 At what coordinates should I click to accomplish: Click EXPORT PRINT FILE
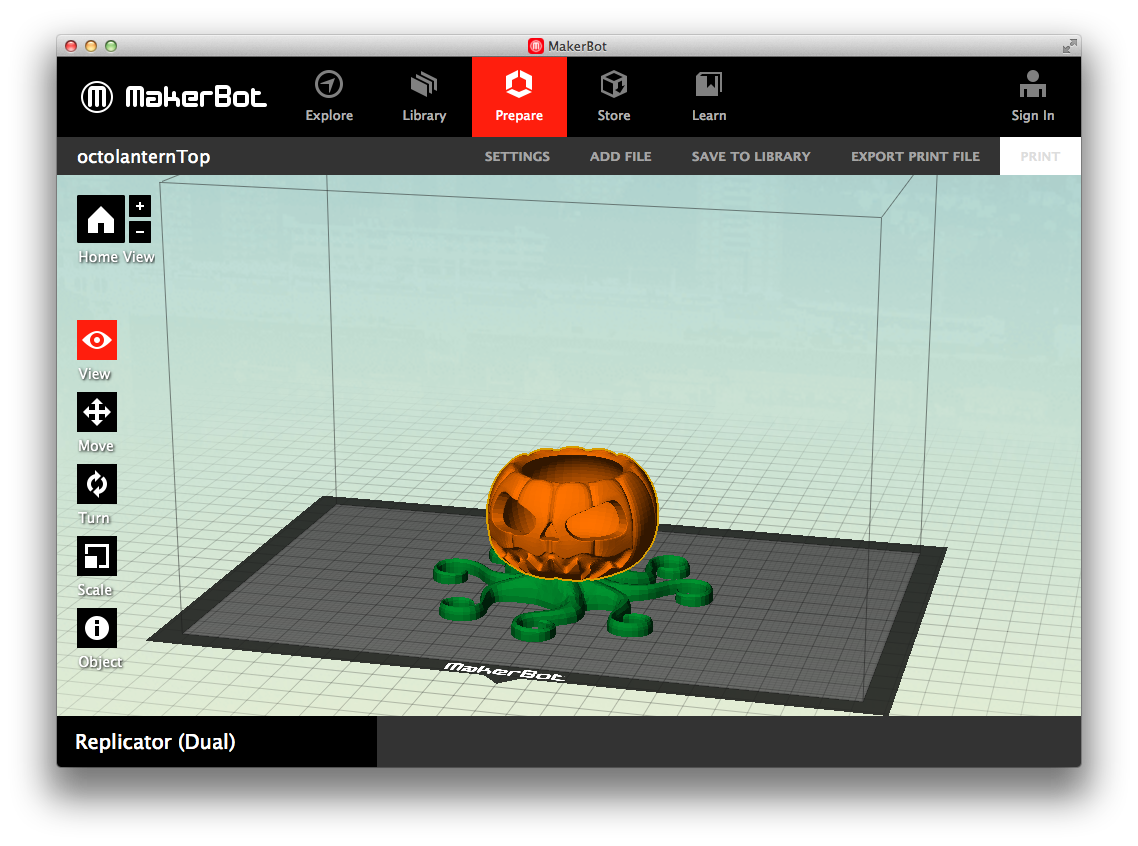pyautogui.click(x=915, y=157)
